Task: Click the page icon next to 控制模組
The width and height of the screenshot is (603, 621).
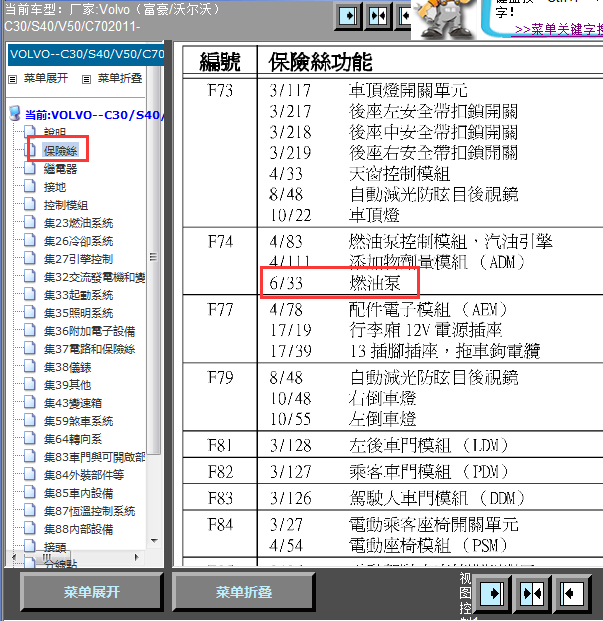Action: 30,204
